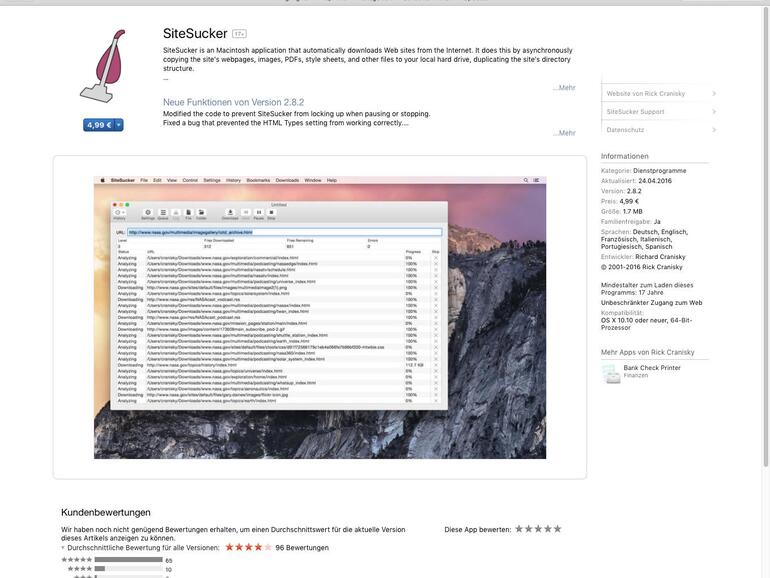The width and height of the screenshot is (770, 578).
Task: Click the Größe 1.7 MB entry
Action: point(621,211)
